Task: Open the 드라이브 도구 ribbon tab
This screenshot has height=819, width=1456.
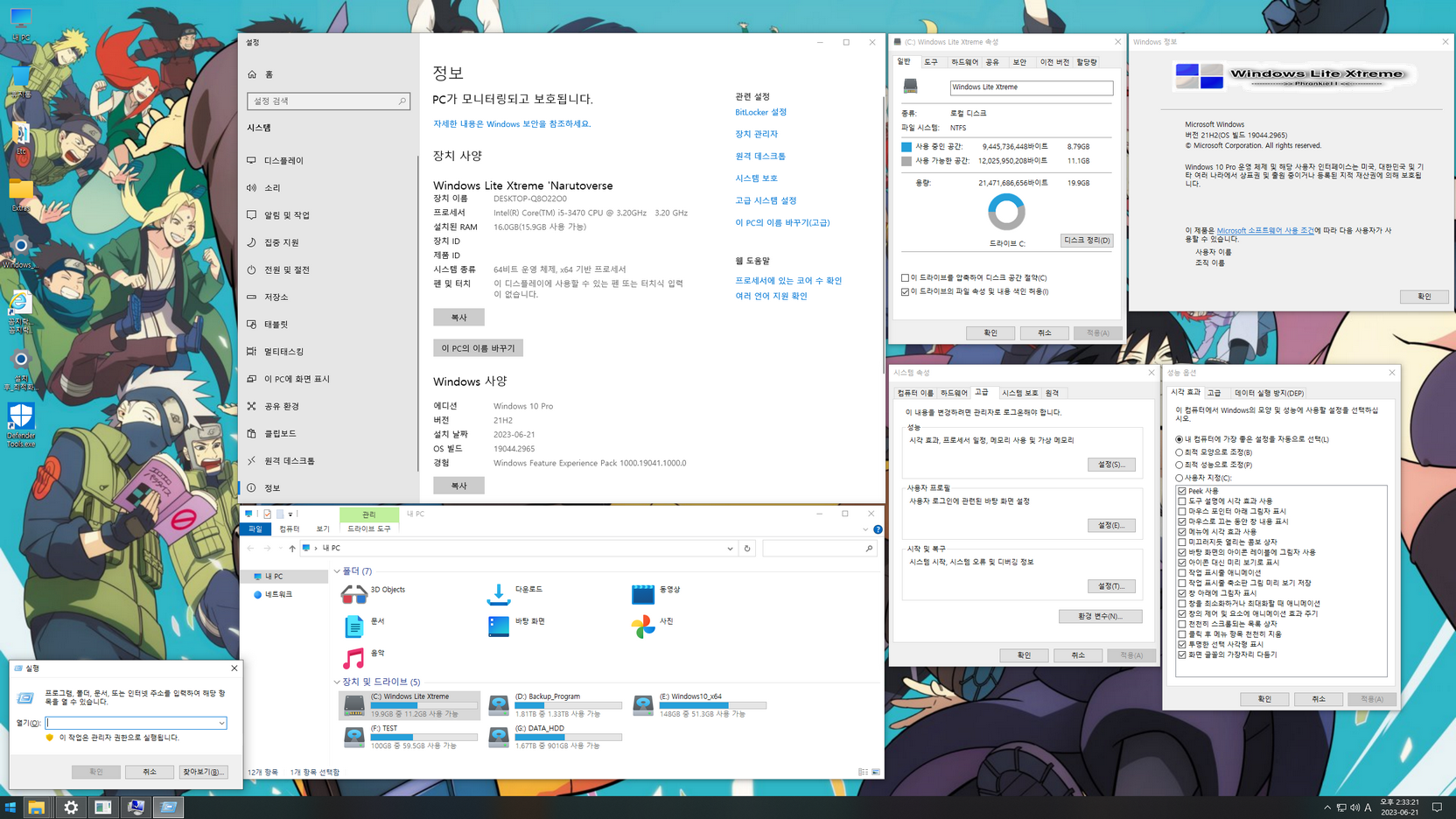Action: coord(369,529)
